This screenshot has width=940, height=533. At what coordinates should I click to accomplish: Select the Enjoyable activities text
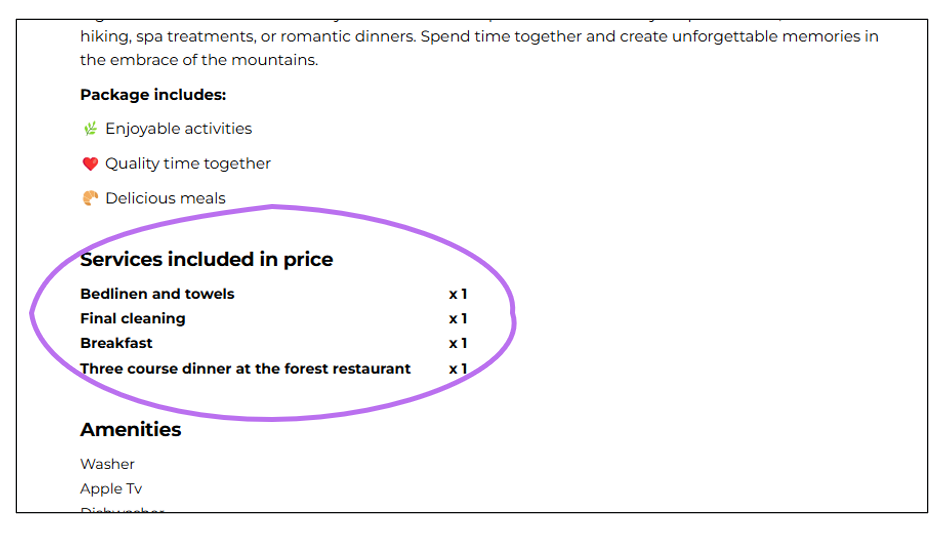pos(179,129)
